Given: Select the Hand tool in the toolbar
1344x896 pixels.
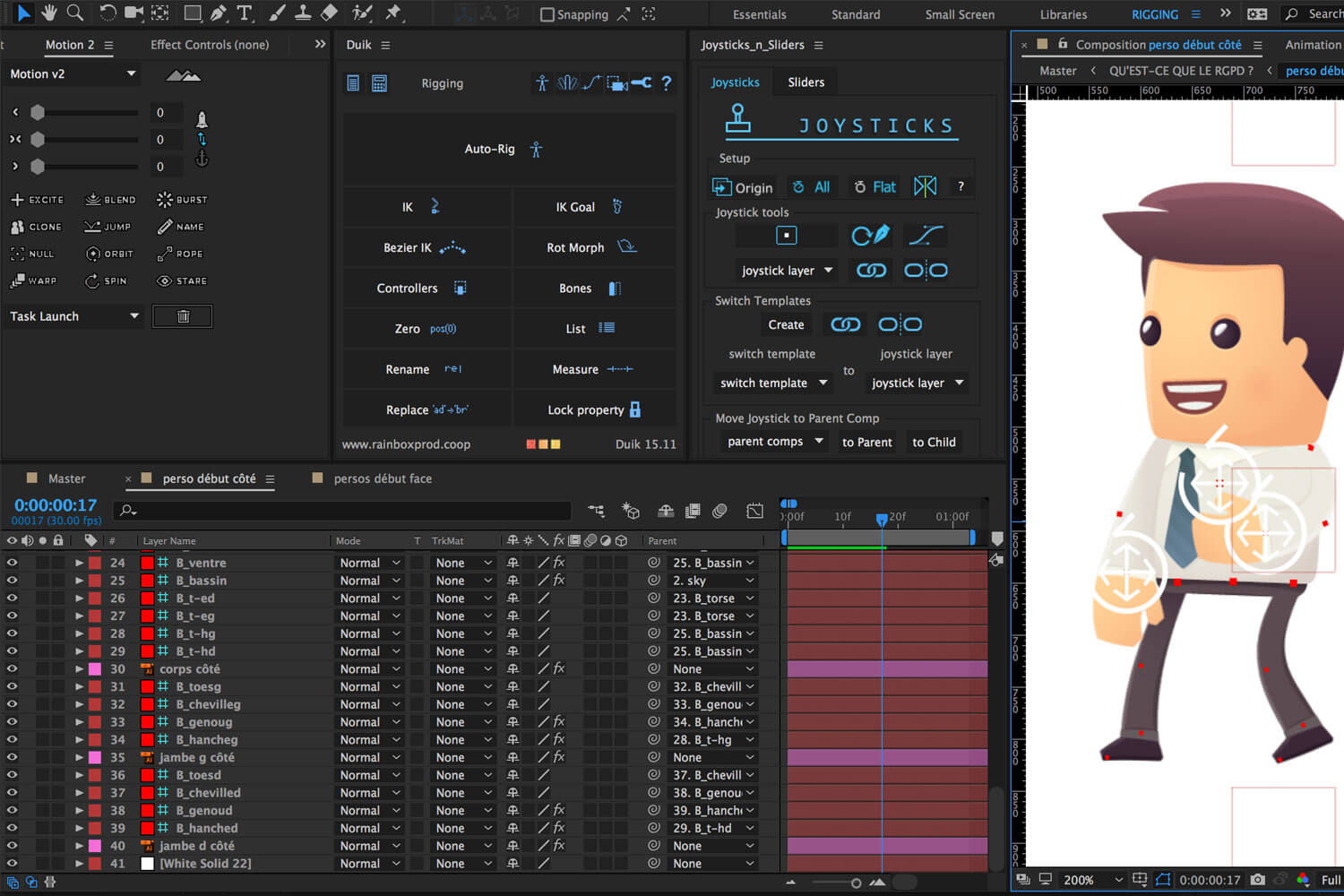Looking at the screenshot, I should pos(49,13).
